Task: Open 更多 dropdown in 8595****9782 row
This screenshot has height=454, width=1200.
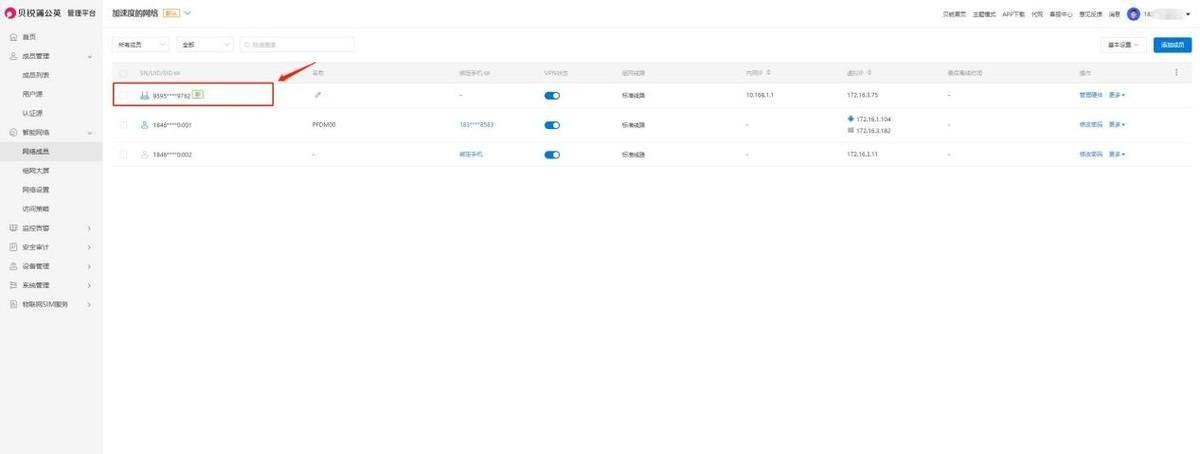Action: click(1117, 95)
